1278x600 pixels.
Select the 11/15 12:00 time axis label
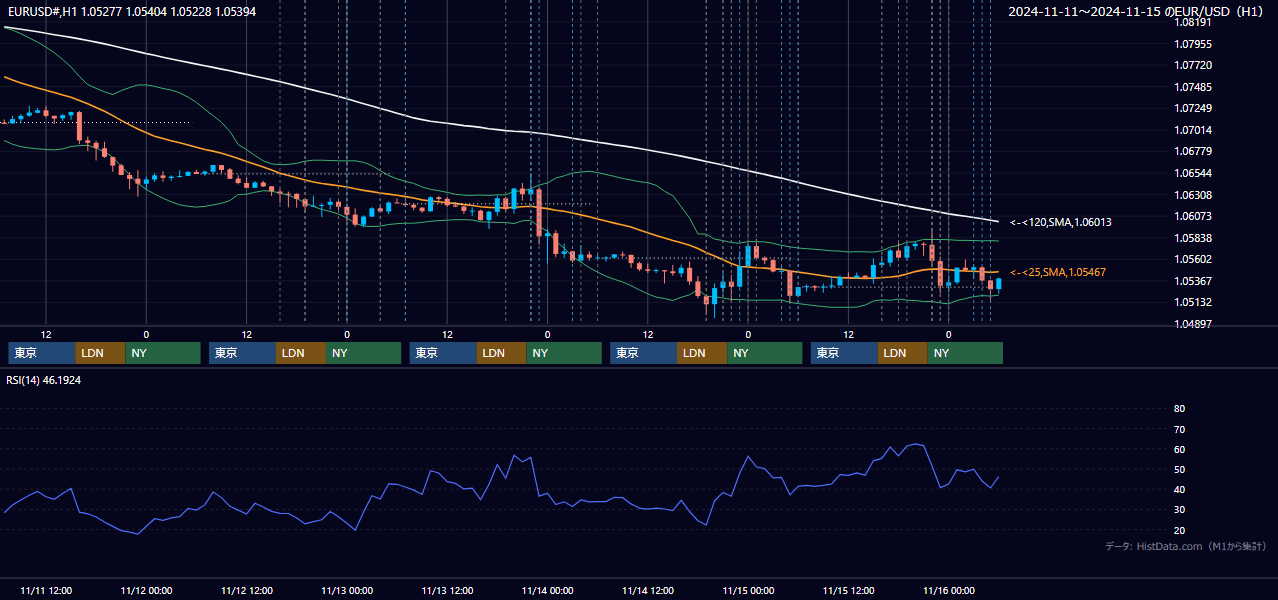pyautogui.click(x=849, y=591)
